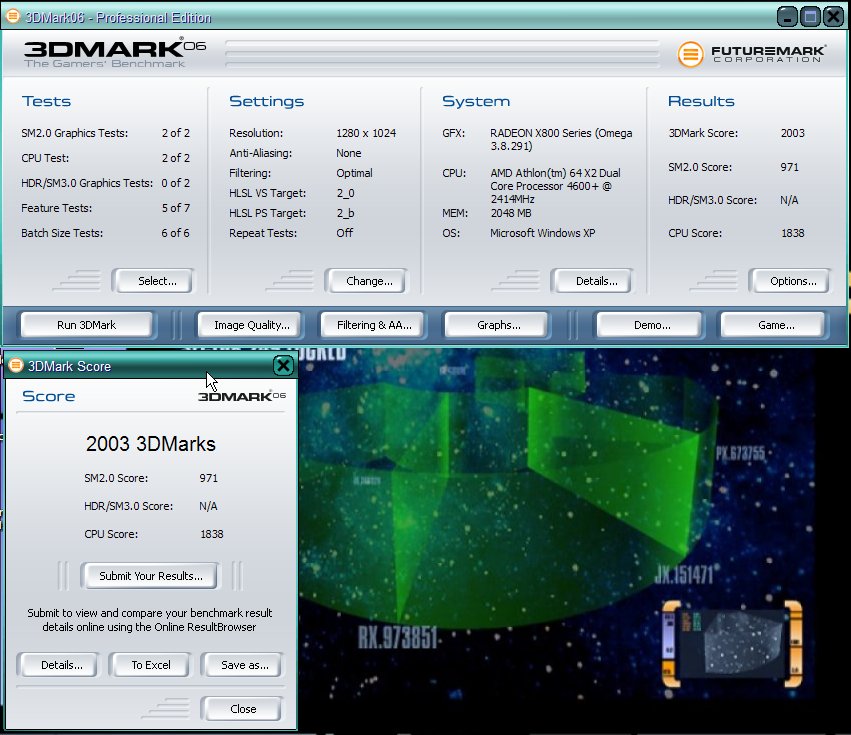Open the Graphs... tool
Viewport: 851px width, 735px height.
coord(496,325)
